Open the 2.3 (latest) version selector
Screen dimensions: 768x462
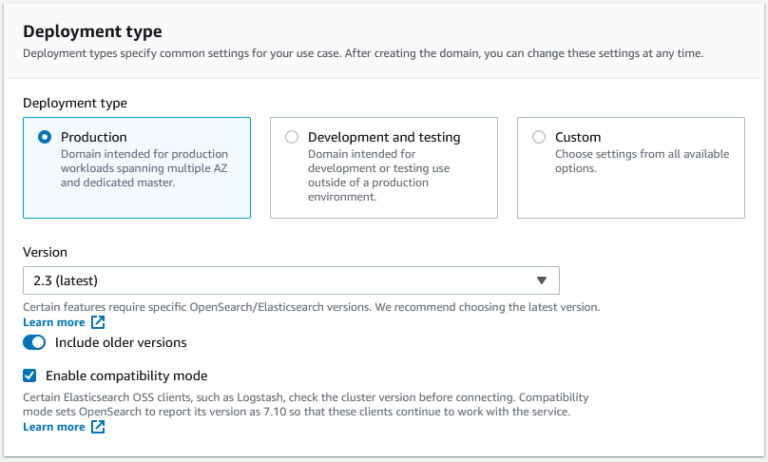(x=290, y=281)
